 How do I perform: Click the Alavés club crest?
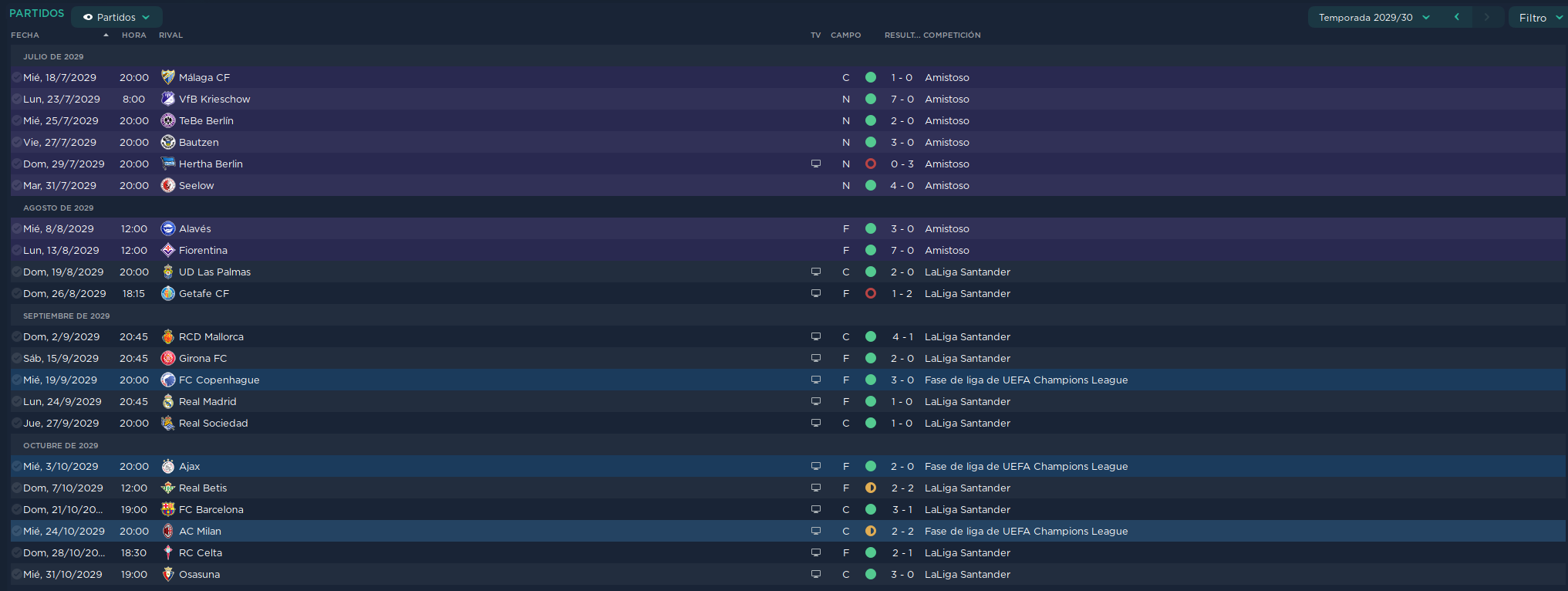(167, 228)
